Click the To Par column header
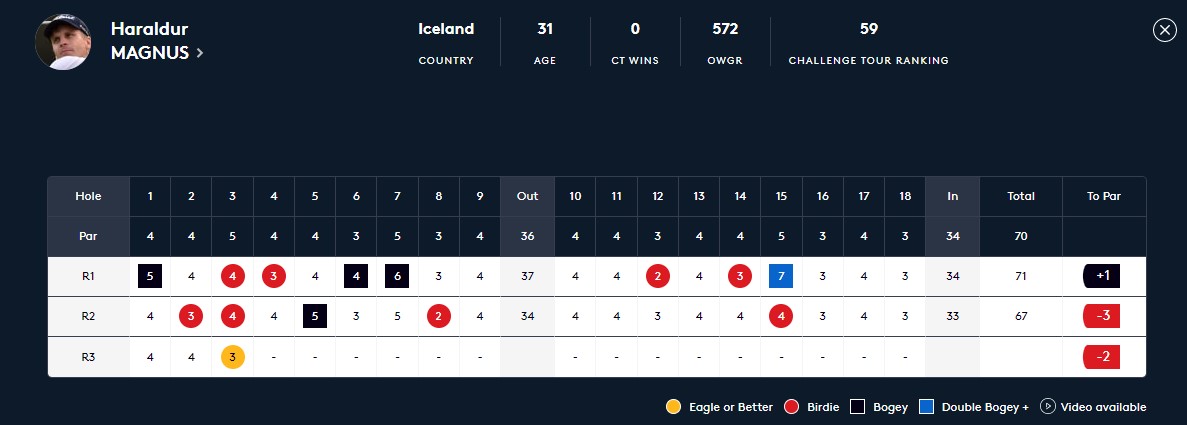This screenshot has height=425, width=1187. tap(1104, 196)
